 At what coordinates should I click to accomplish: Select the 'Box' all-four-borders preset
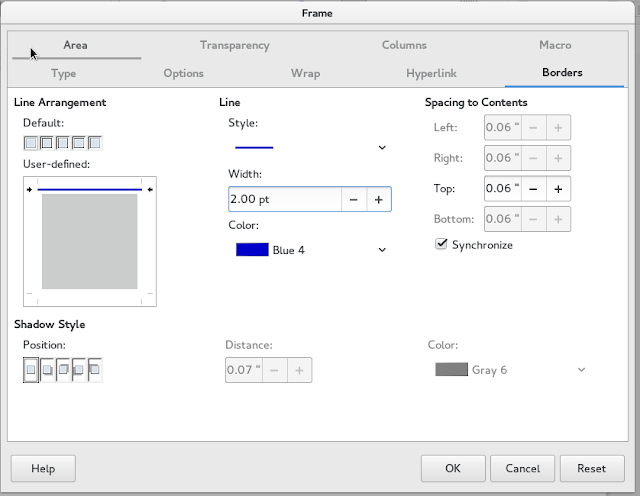[47, 143]
